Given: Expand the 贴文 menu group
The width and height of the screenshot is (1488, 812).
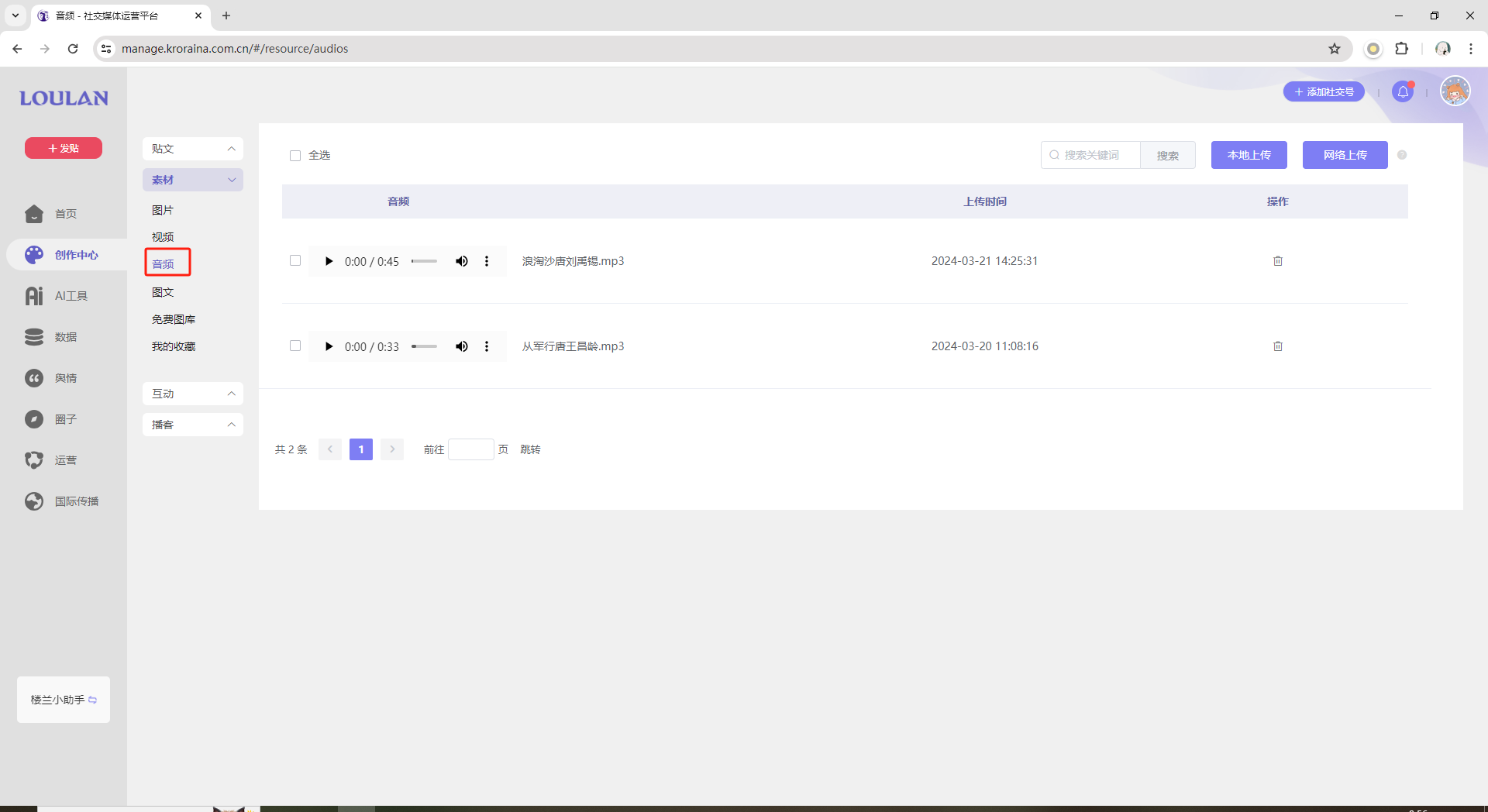Looking at the screenshot, I should click(193, 149).
